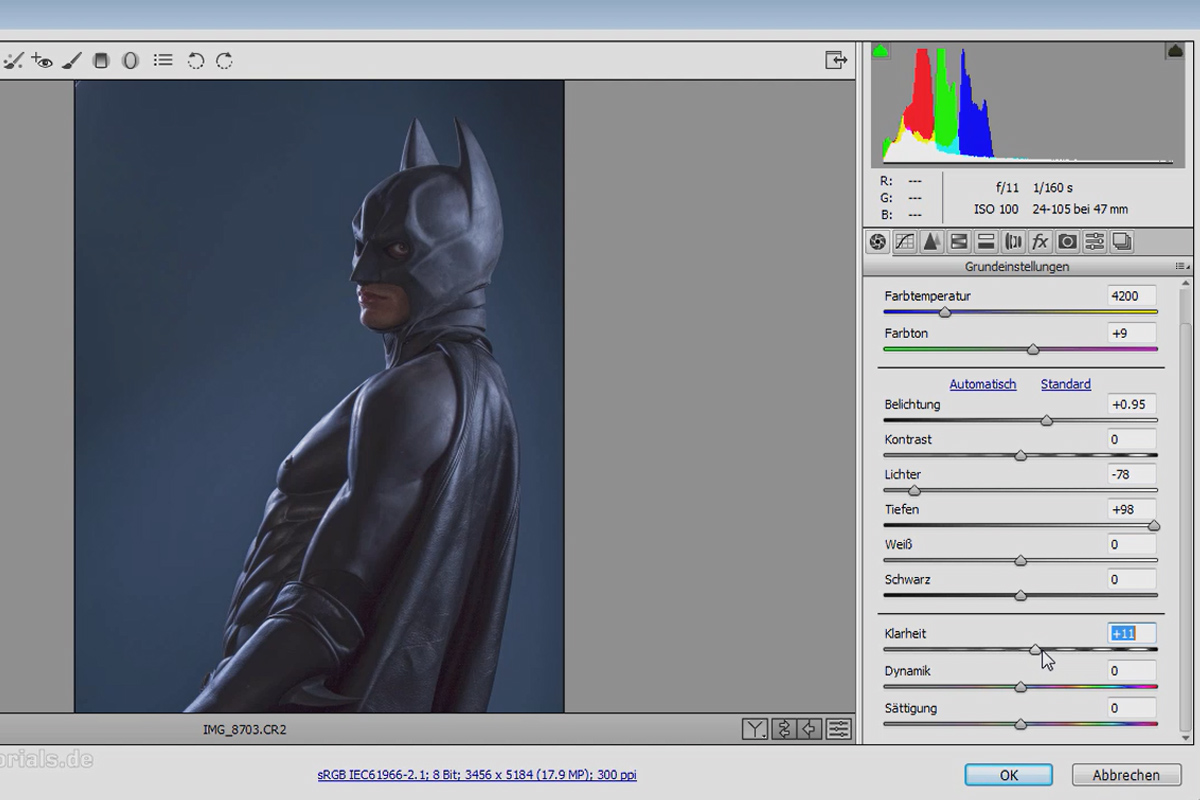This screenshot has width=1200, height=800.
Task: Select the Adjustment Brush tool
Action: tap(70, 61)
